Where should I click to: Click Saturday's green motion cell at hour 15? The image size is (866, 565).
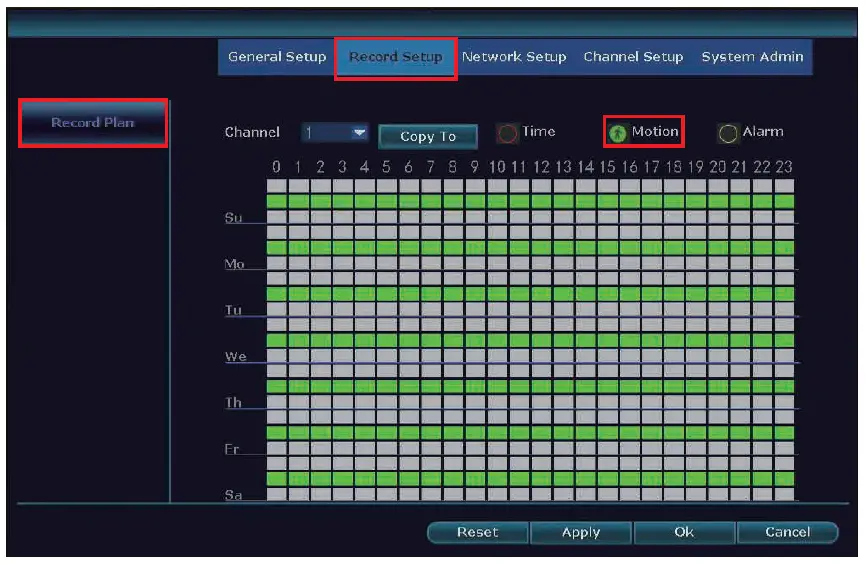pos(608,478)
